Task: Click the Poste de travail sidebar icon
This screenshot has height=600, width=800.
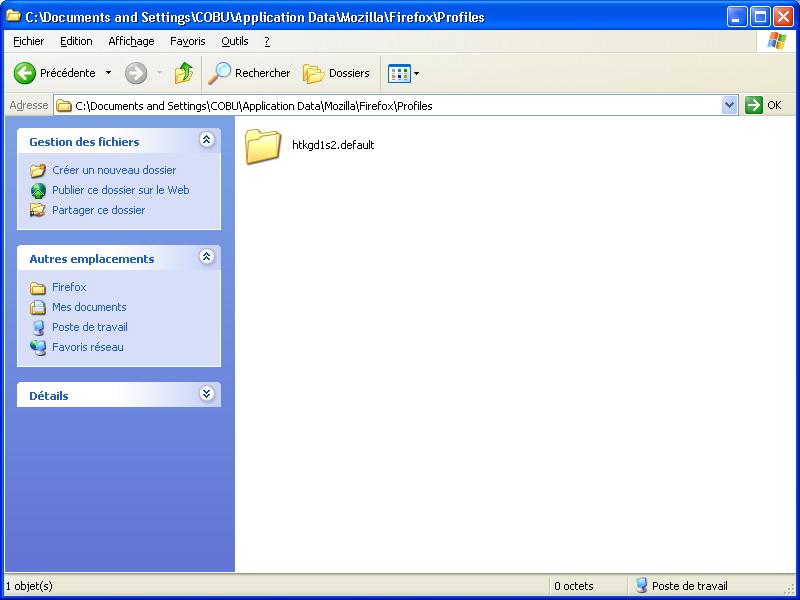Action: click(x=38, y=328)
